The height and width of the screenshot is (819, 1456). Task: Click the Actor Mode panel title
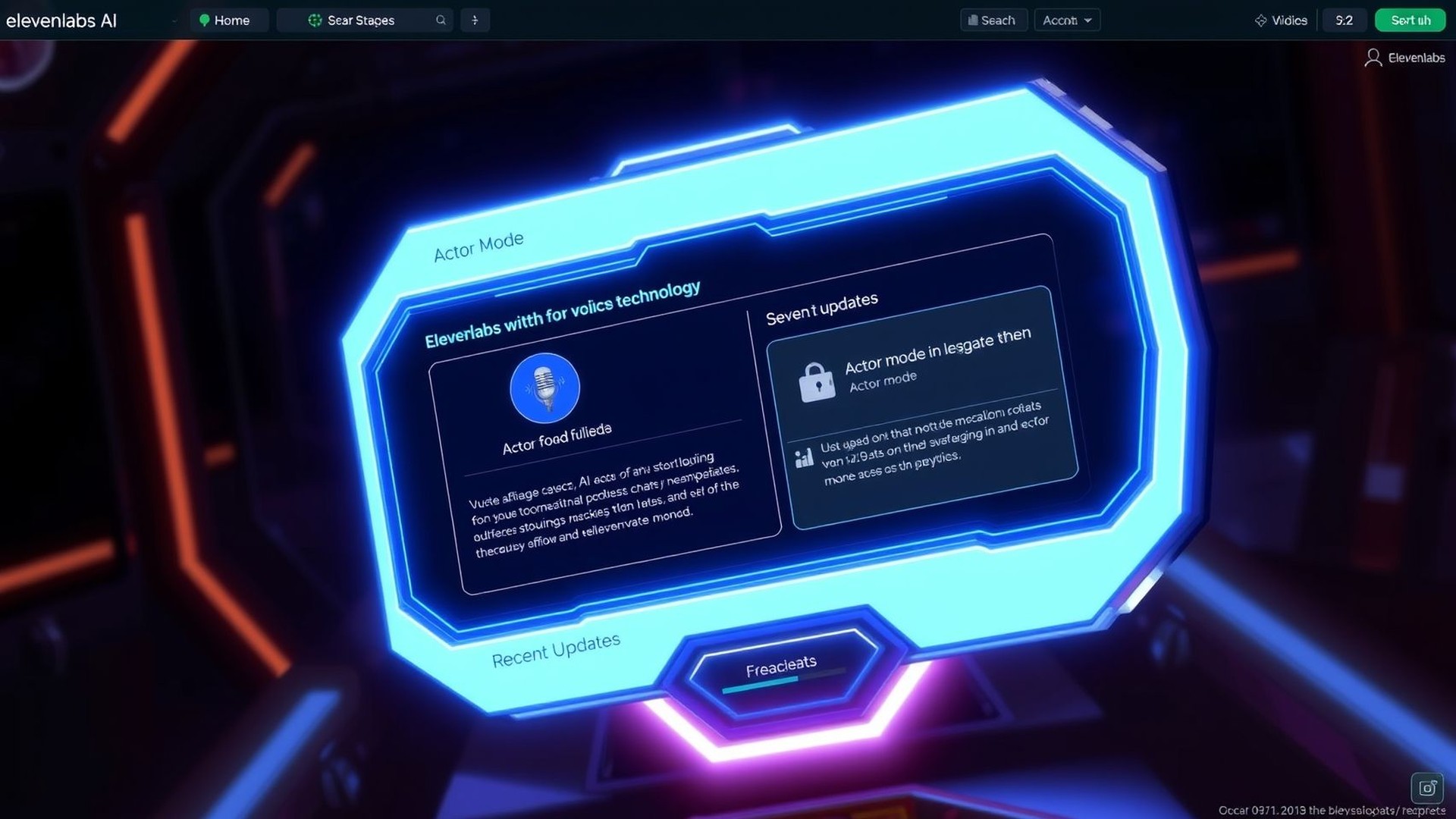pyautogui.click(x=479, y=246)
